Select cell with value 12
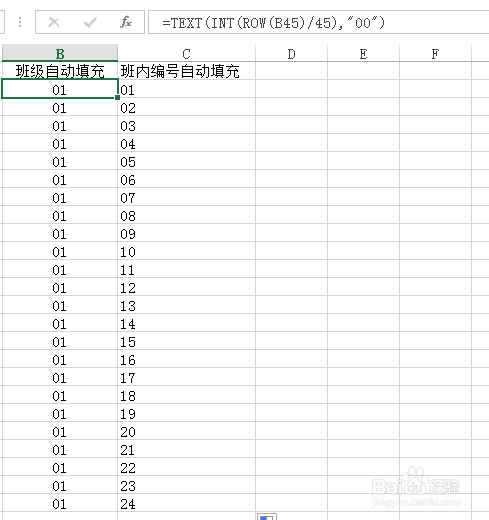Image resolution: width=489 pixels, height=520 pixels. tap(187, 288)
